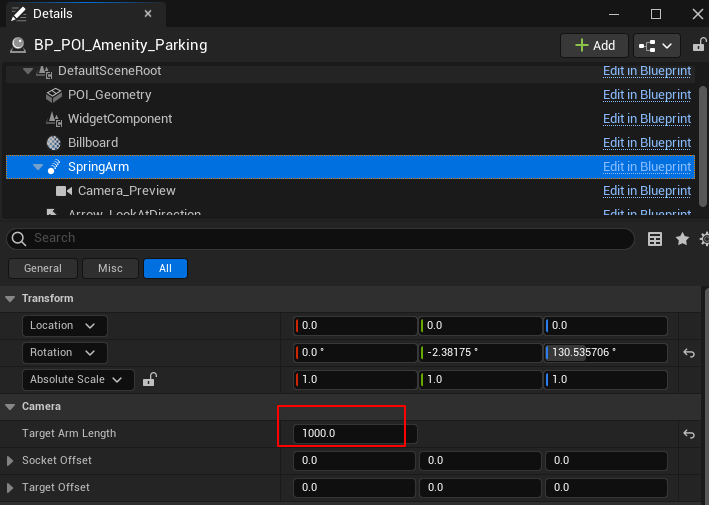The width and height of the screenshot is (709, 505).
Task: Reset Target Arm Length to default
Action: click(x=689, y=434)
